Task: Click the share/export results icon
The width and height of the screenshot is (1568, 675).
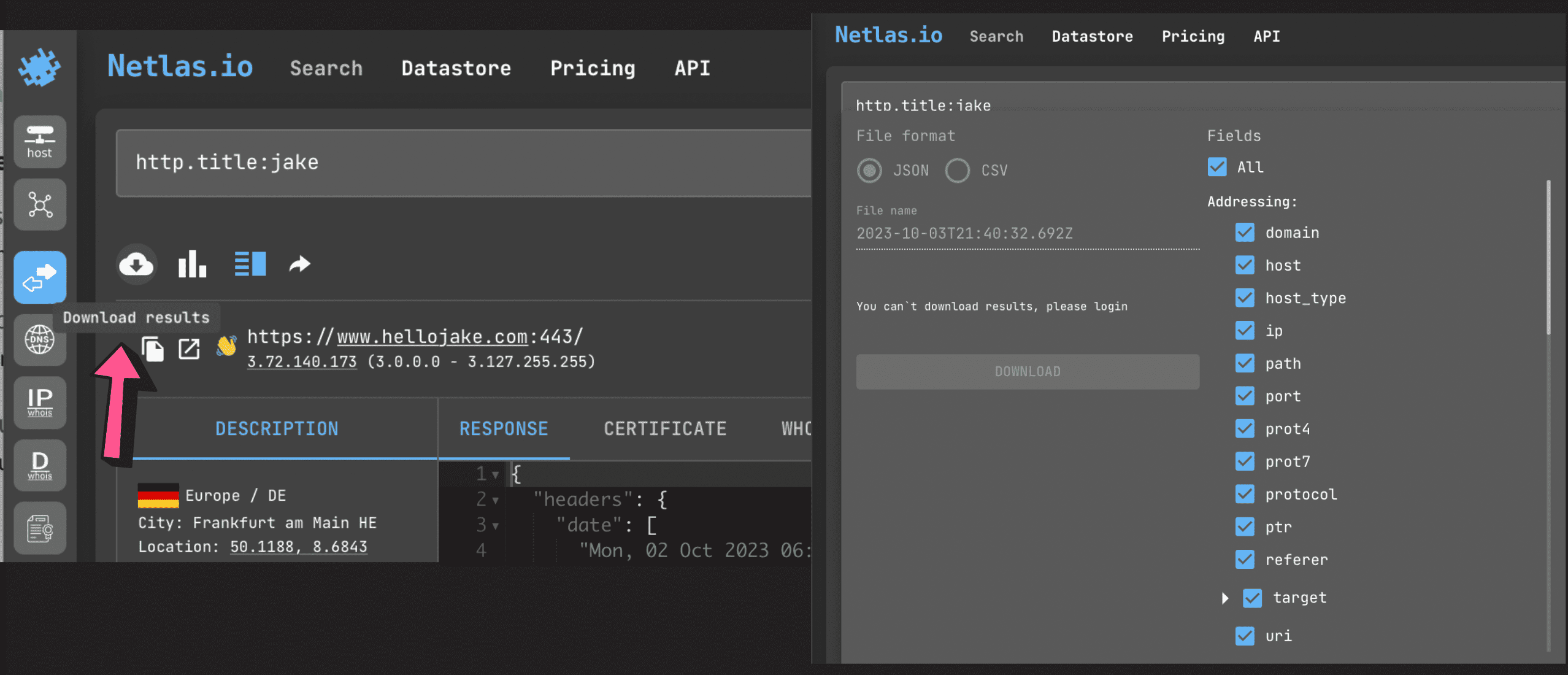Action: click(299, 264)
